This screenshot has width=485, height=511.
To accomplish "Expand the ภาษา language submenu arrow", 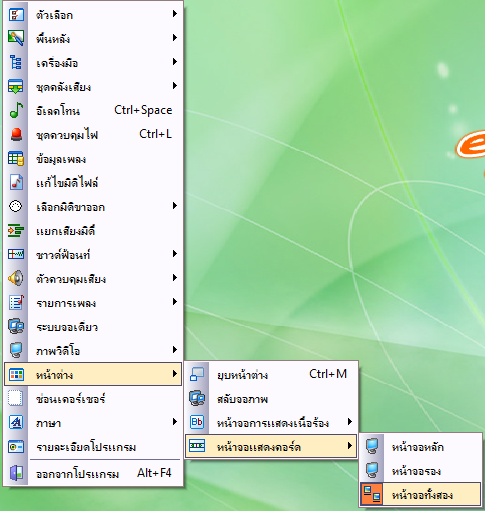I will click(x=174, y=422).
